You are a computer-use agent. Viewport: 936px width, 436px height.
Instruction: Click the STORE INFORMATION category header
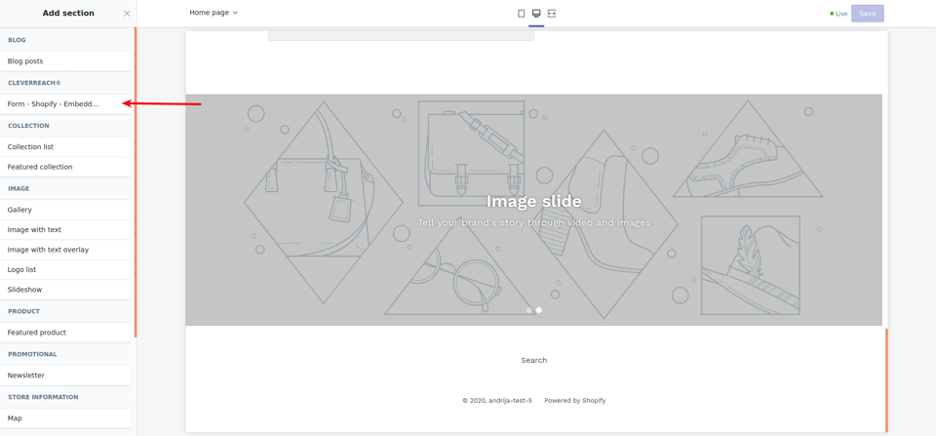[43, 397]
